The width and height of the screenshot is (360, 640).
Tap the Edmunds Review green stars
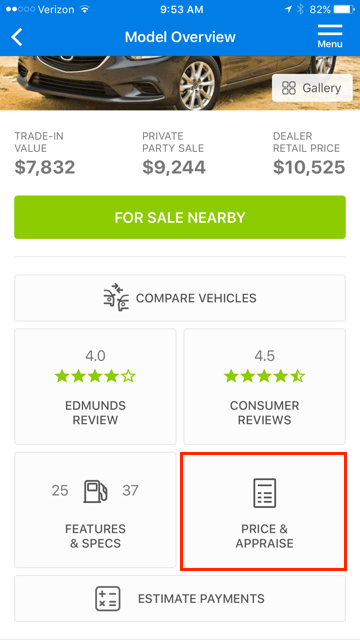point(95,376)
